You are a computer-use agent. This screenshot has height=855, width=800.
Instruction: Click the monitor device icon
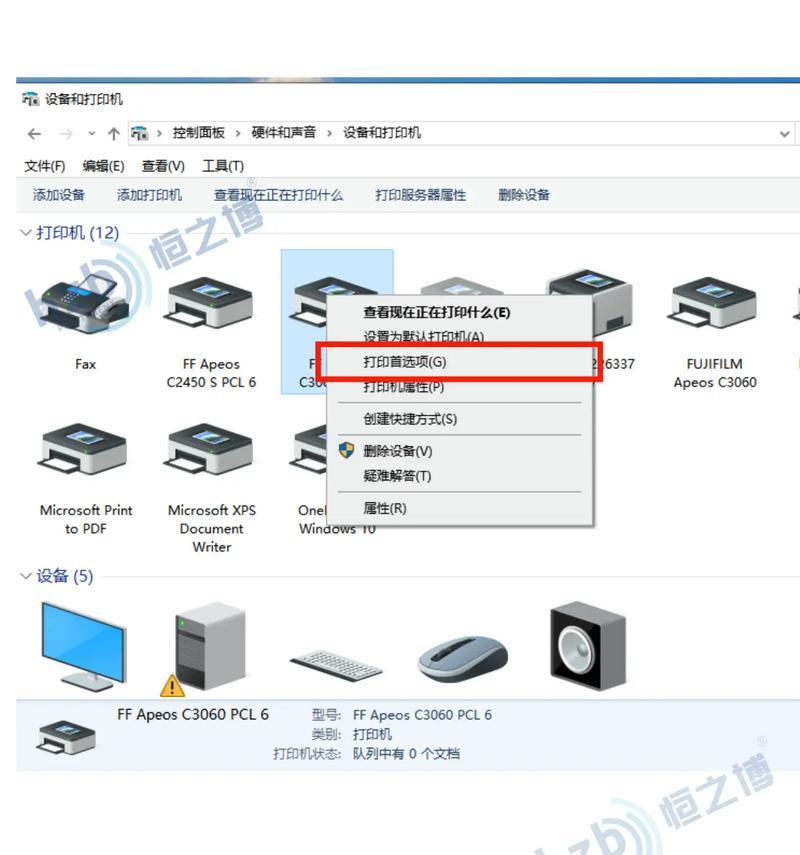pos(85,647)
